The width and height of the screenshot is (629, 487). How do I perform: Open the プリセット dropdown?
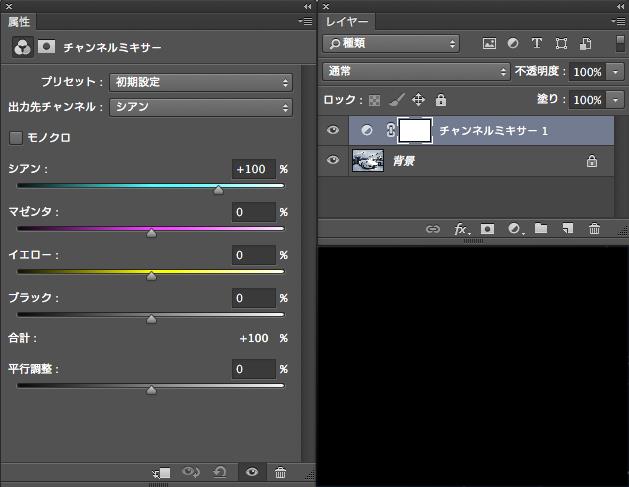pos(201,83)
